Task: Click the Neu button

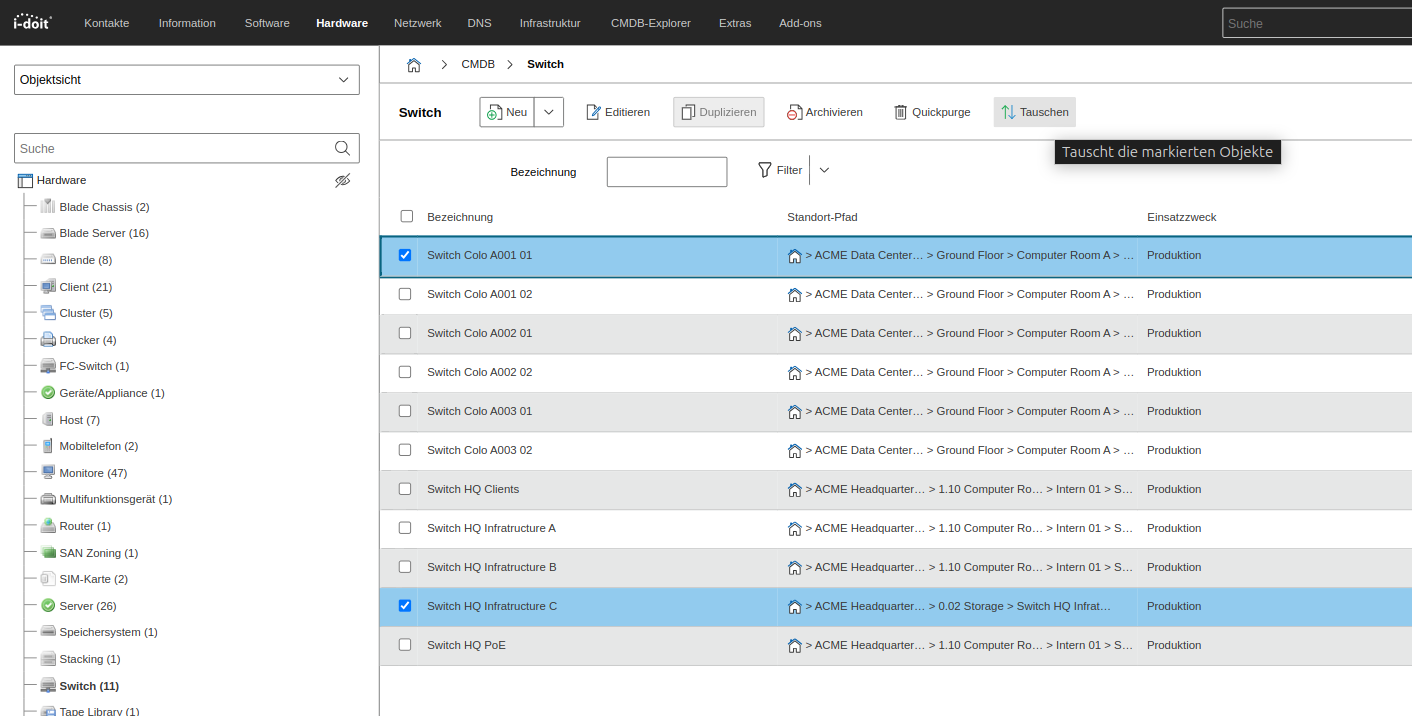Action: pos(507,112)
